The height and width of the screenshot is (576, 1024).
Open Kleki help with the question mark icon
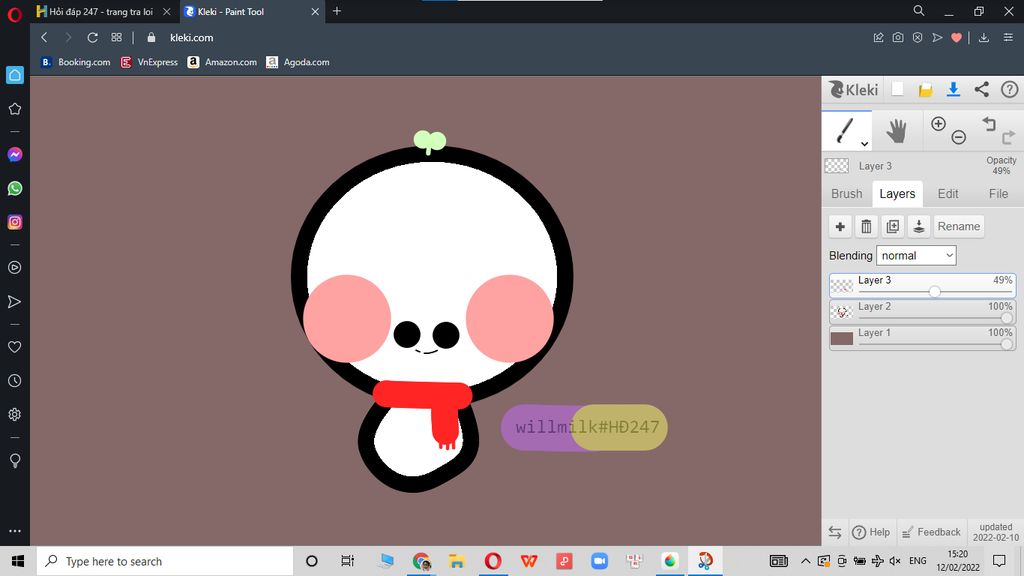(1010, 89)
